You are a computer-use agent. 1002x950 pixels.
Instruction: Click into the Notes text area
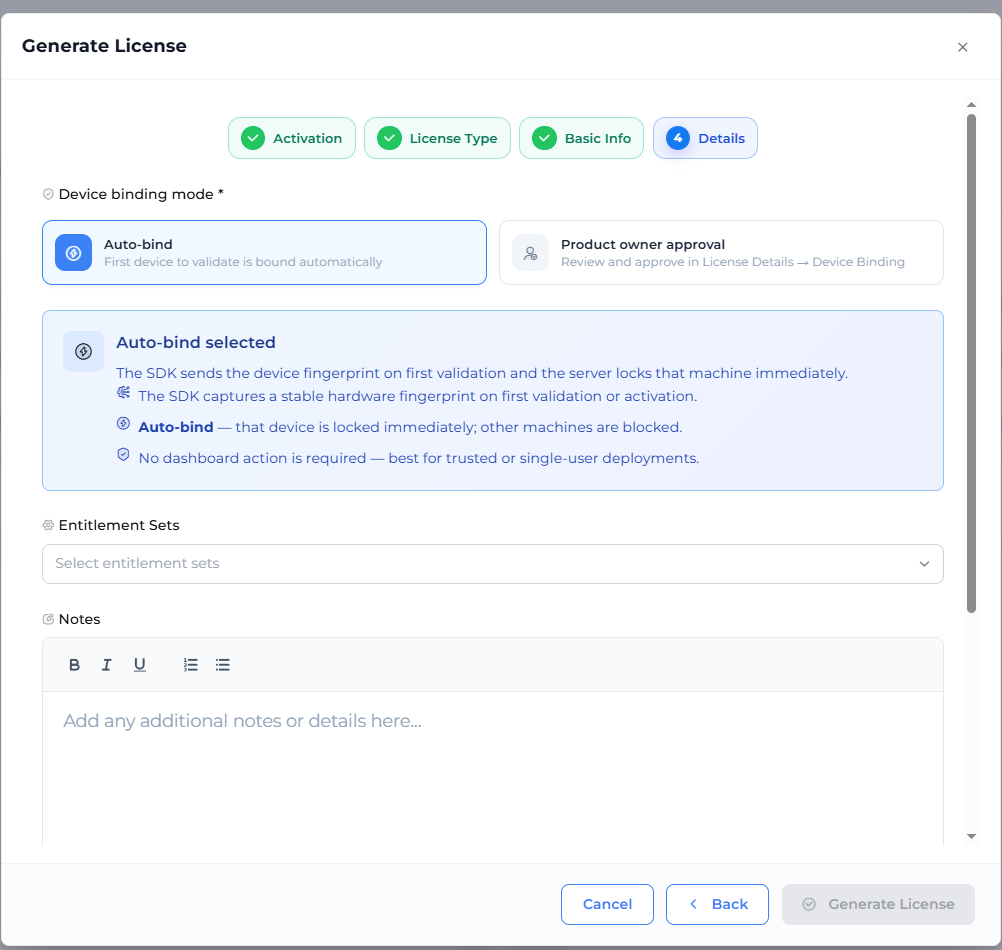493,769
